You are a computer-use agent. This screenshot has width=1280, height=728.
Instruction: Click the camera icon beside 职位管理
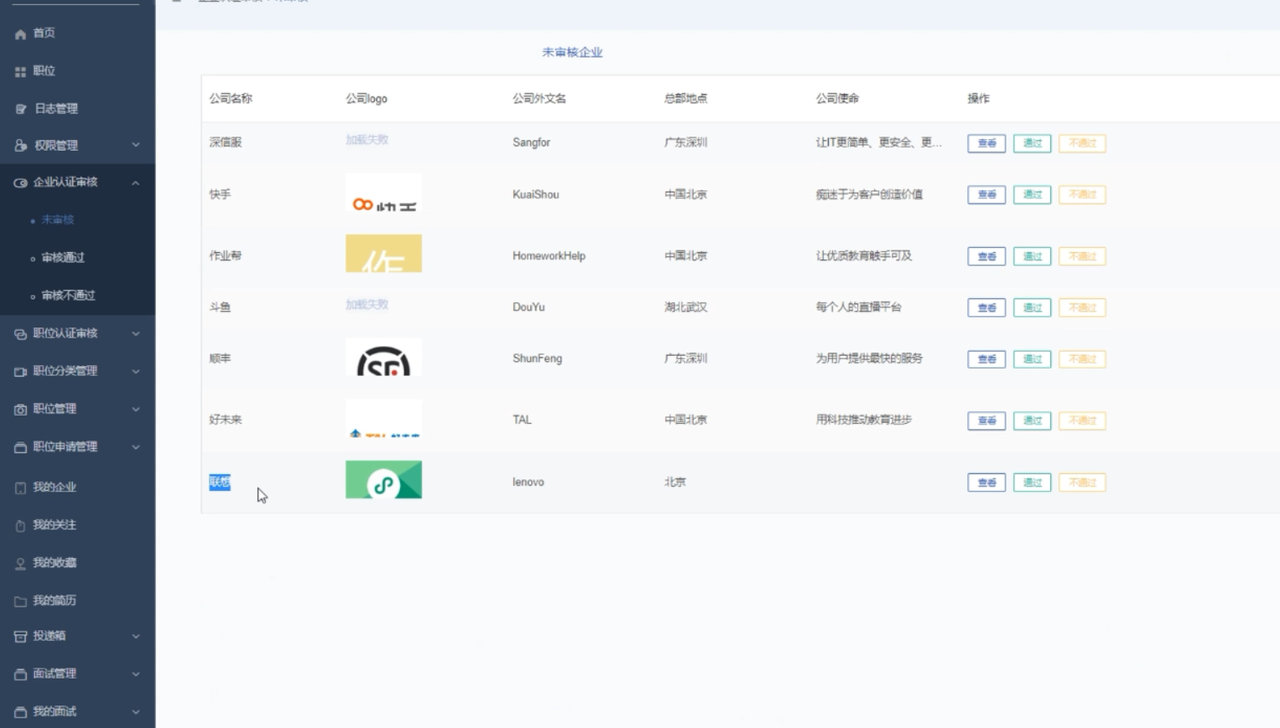tap(20, 410)
